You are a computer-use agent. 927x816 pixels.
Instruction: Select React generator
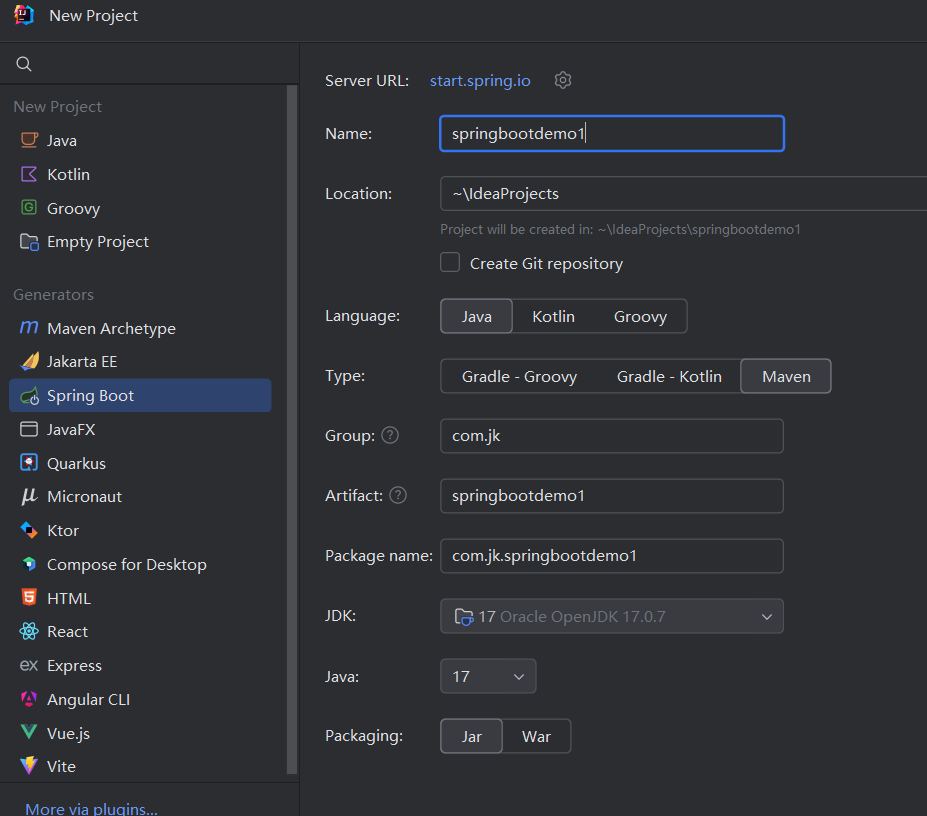(140, 632)
